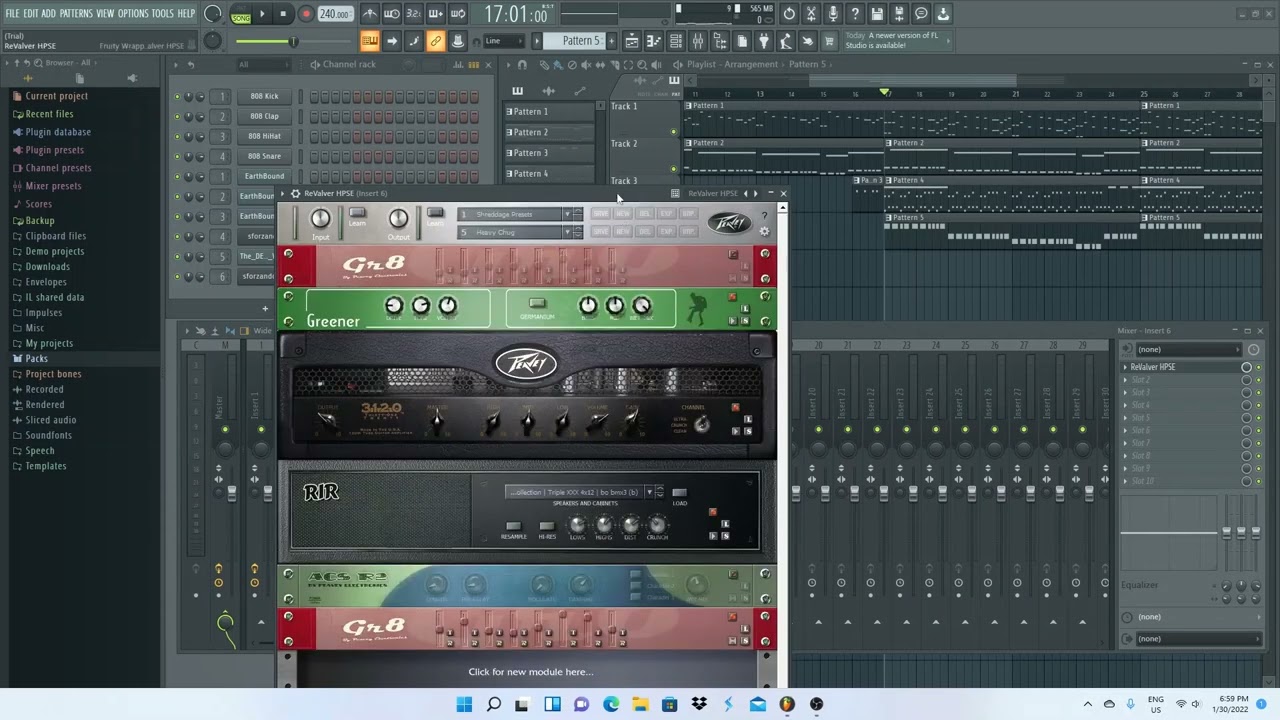The width and height of the screenshot is (1280, 720).
Task: Click the transport Stop button
Action: coord(283,14)
